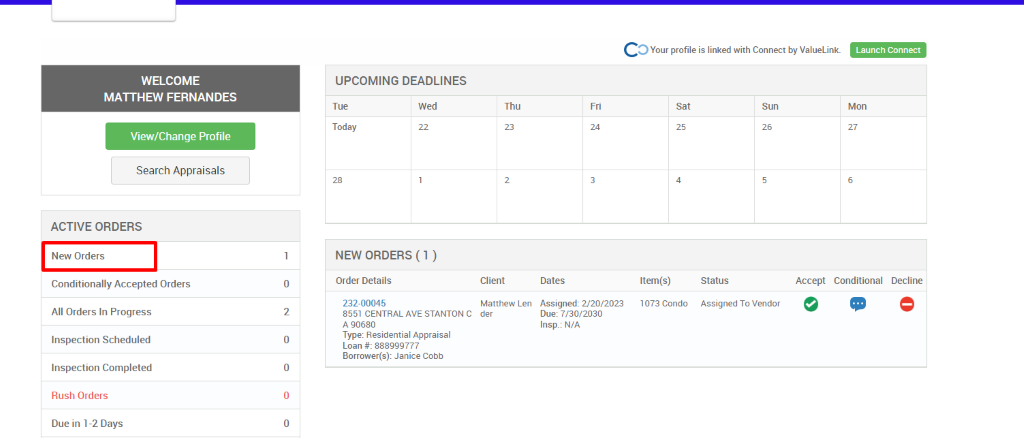Image resolution: width=1024 pixels, height=438 pixels.
Task: Select Today cell in Upcoming Deadlines
Action: pos(368,143)
